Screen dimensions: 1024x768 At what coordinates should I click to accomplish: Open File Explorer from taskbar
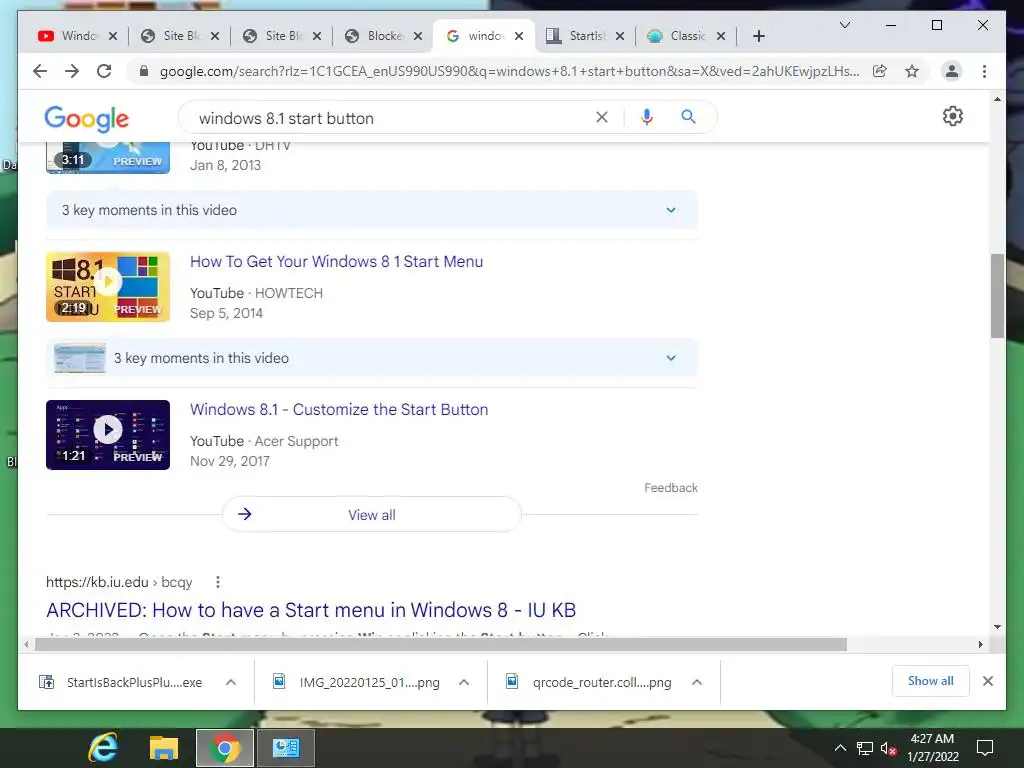click(163, 748)
